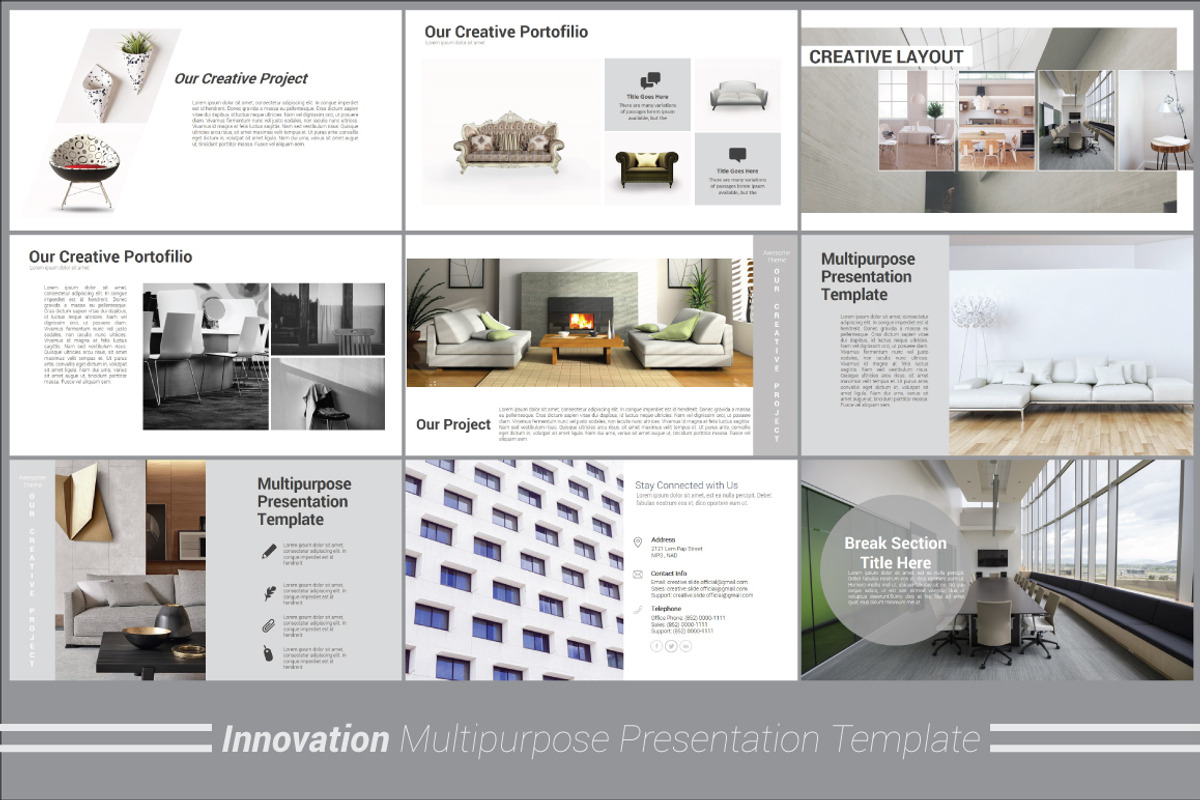Viewport: 1200px width, 800px height.
Task: Click the double chat bubbles icon
Action: point(650,80)
